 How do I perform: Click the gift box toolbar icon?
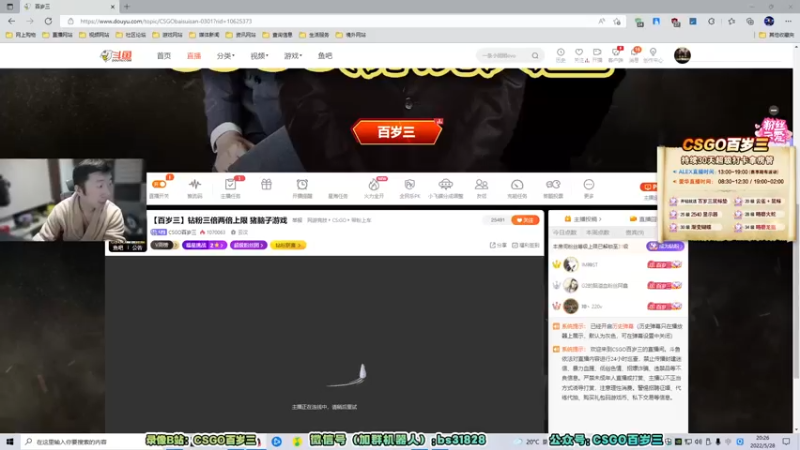point(266,185)
